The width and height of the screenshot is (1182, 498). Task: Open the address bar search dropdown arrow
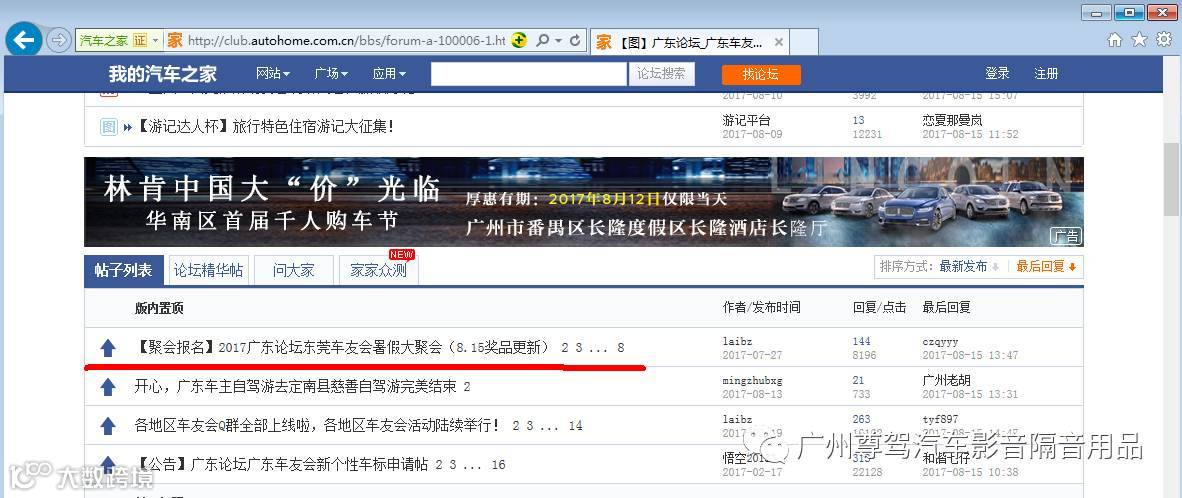click(559, 41)
